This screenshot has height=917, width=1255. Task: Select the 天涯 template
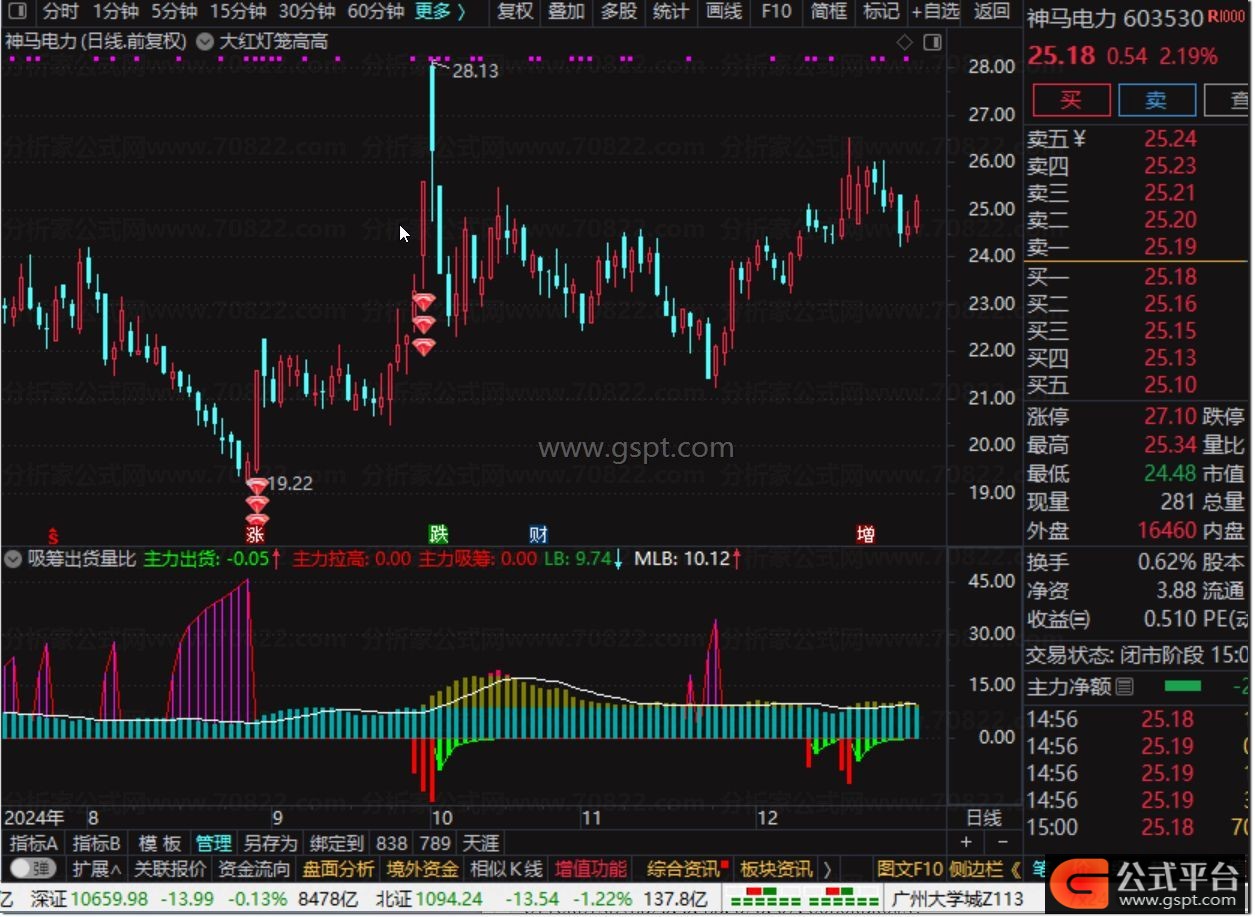(481, 843)
